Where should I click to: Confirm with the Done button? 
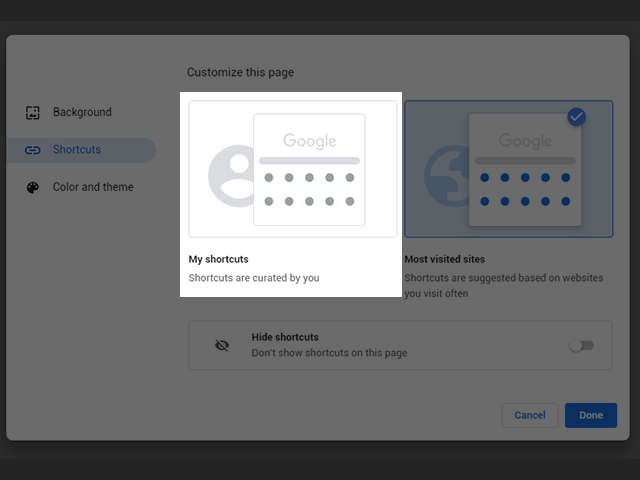(x=590, y=415)
